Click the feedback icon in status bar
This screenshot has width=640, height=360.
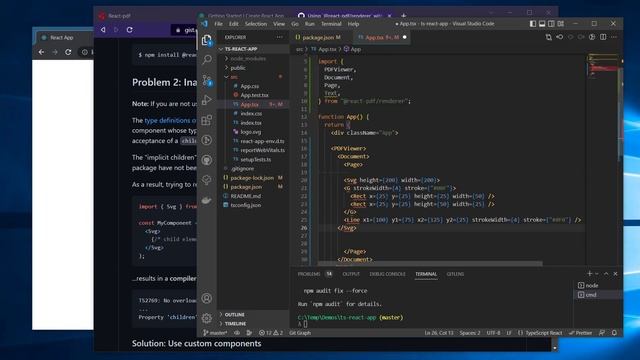tap(602, 333)
